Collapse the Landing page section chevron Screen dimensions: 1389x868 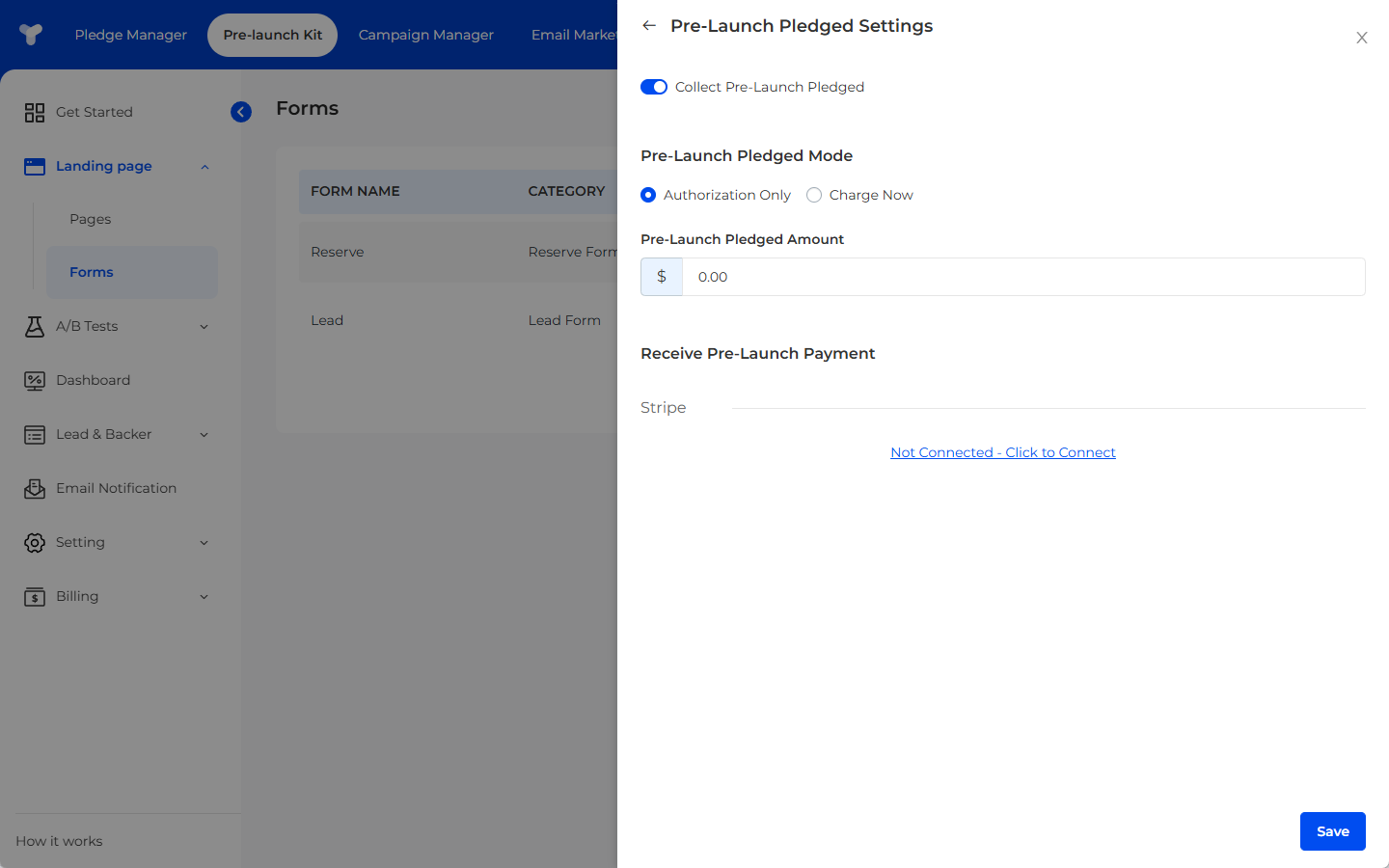click(x=204, y=167)
